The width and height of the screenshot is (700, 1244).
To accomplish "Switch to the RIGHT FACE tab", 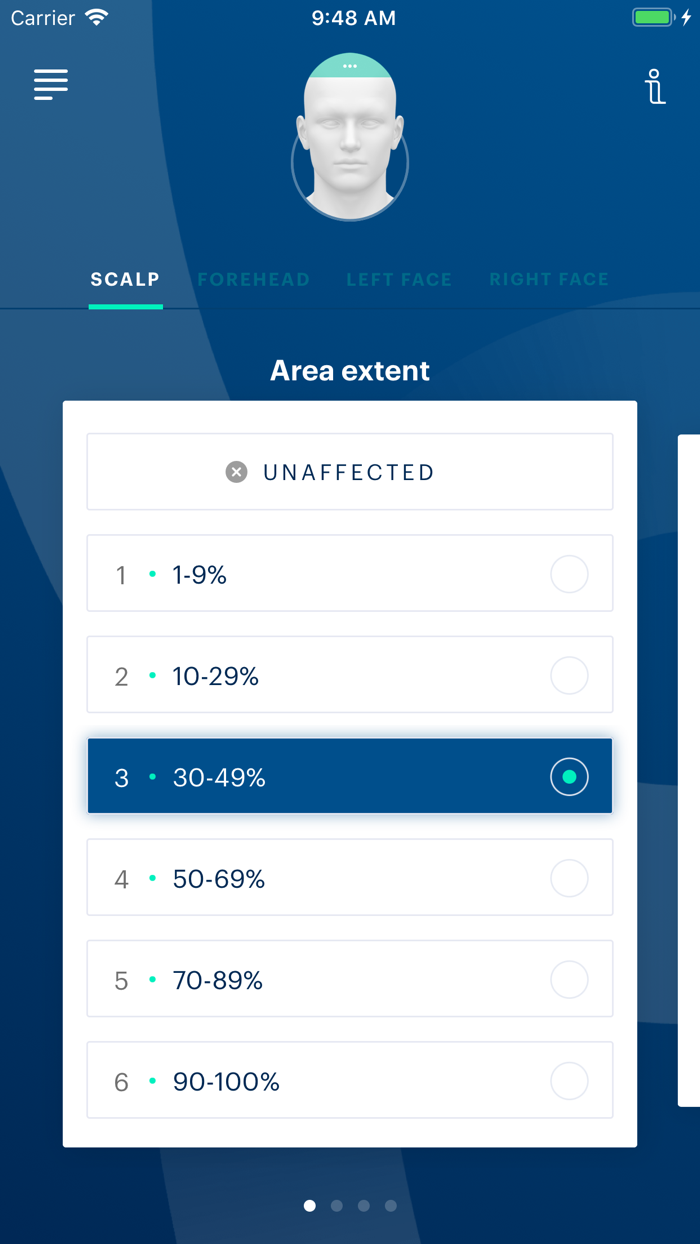I will [x=548, y=280].
